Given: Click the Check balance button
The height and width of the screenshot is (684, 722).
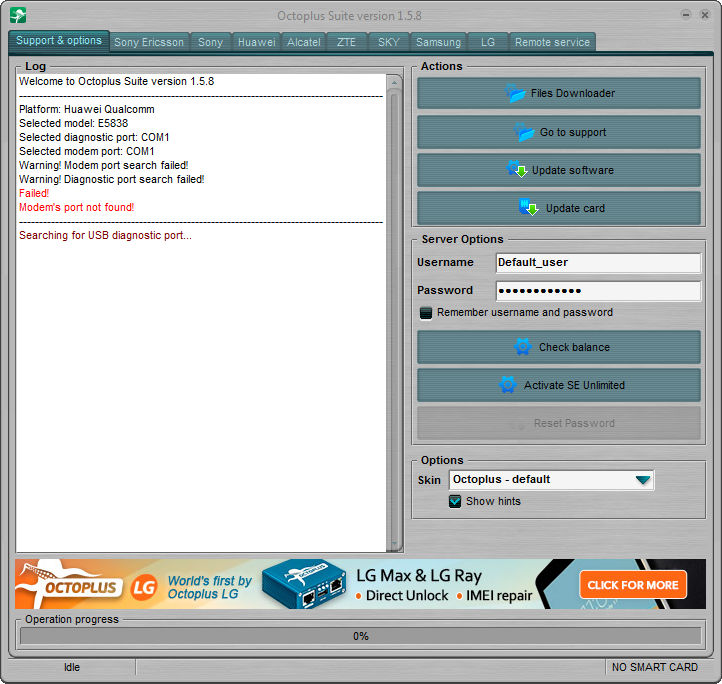Looking at the screenshot, I should click(559, 347).
